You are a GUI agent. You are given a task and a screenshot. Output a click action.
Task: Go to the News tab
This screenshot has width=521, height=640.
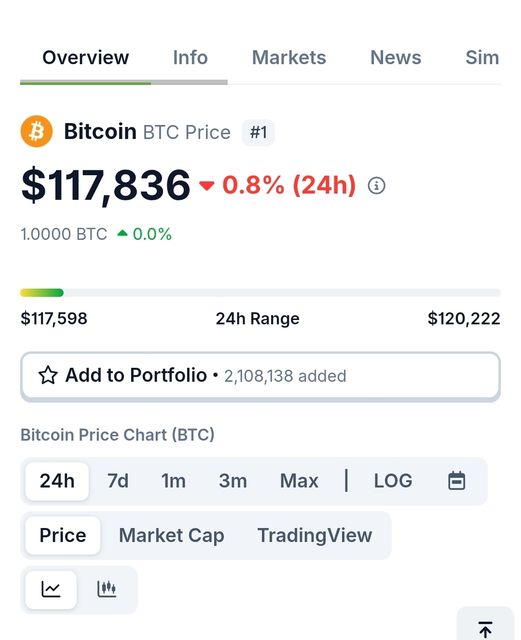(396, 58)
